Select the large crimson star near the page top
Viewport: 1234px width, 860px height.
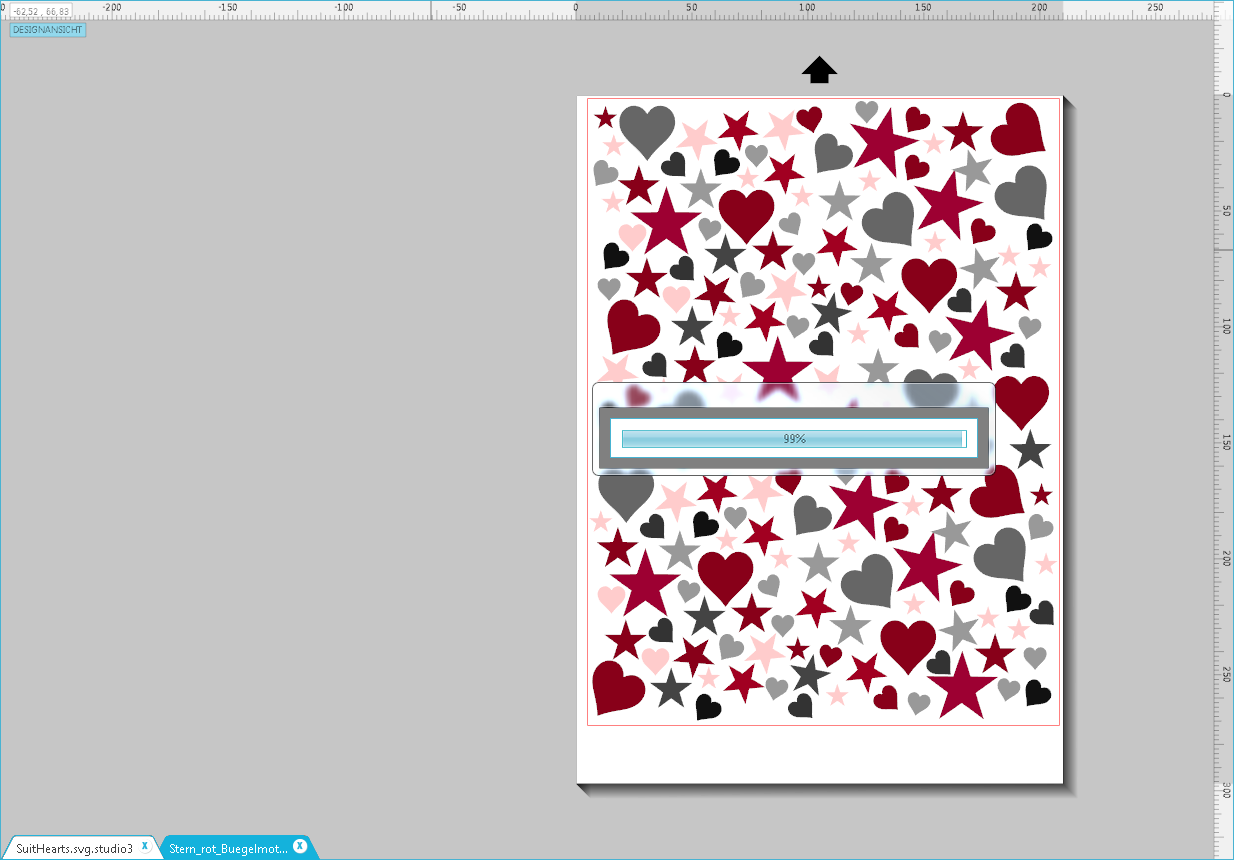[884, 141]
